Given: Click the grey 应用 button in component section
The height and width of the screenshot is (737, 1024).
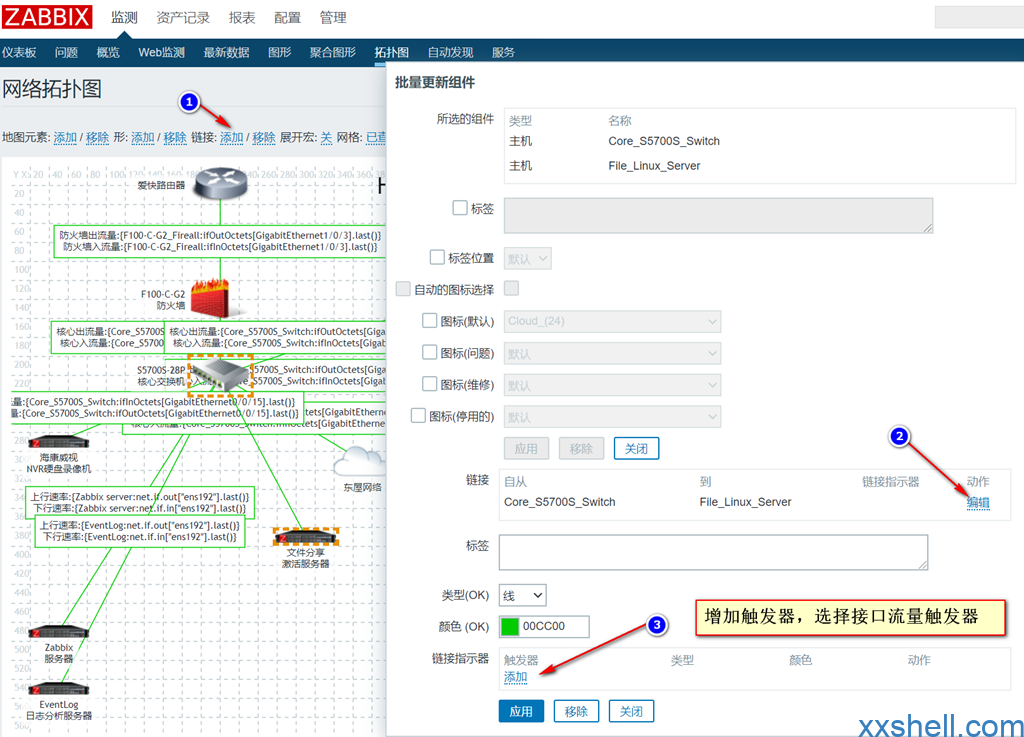Looking at the screenshot, I should point(526,448).
